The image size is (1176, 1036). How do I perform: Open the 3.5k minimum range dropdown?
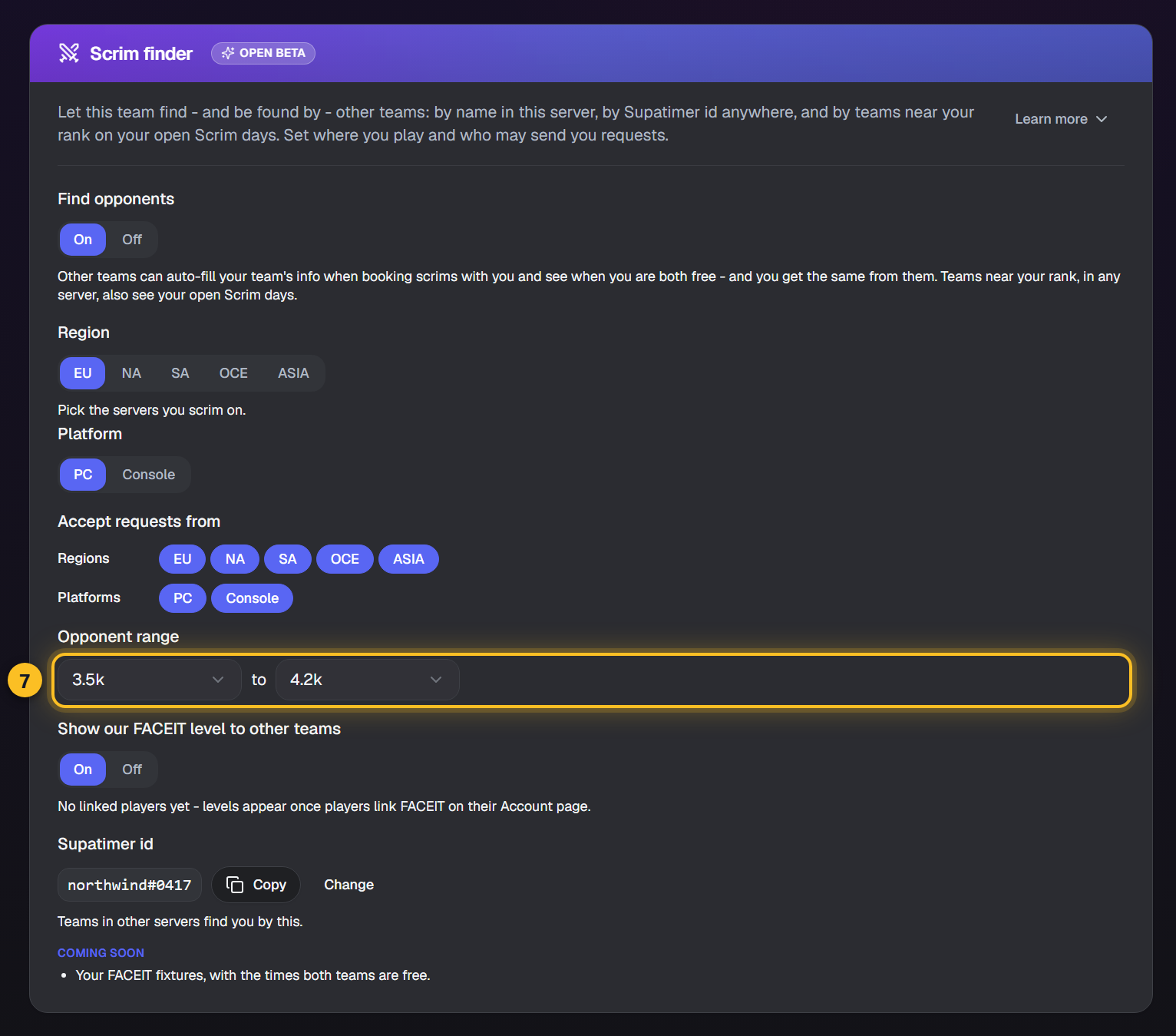pos(150,680)
